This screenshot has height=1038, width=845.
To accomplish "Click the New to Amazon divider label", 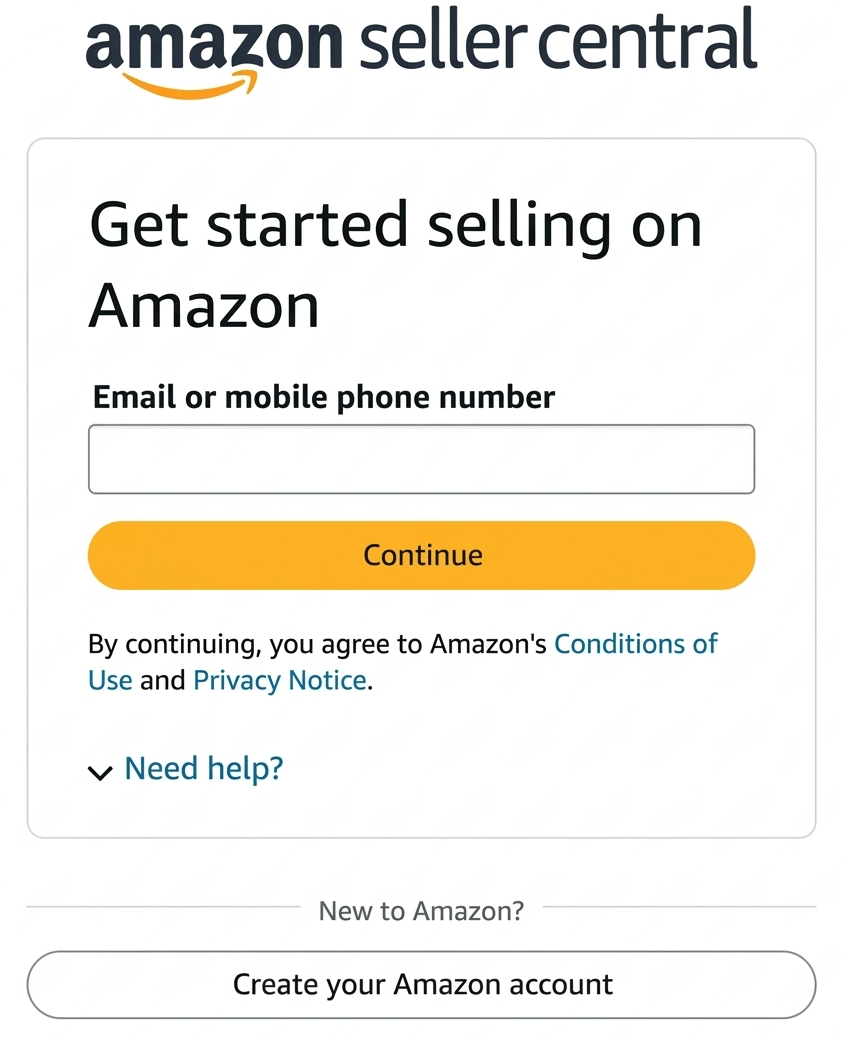I will [x=421, y=911].
